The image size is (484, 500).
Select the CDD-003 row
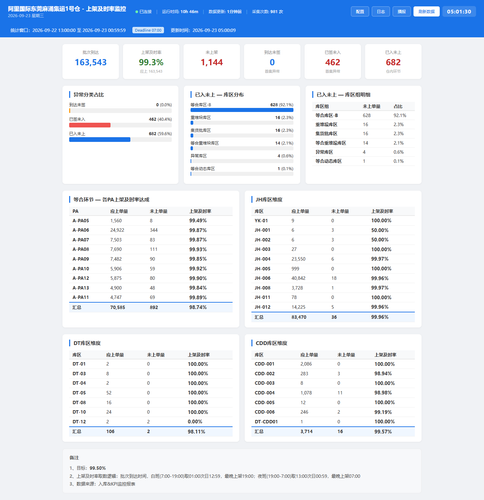pyautogui.click(x=333, y=383)
